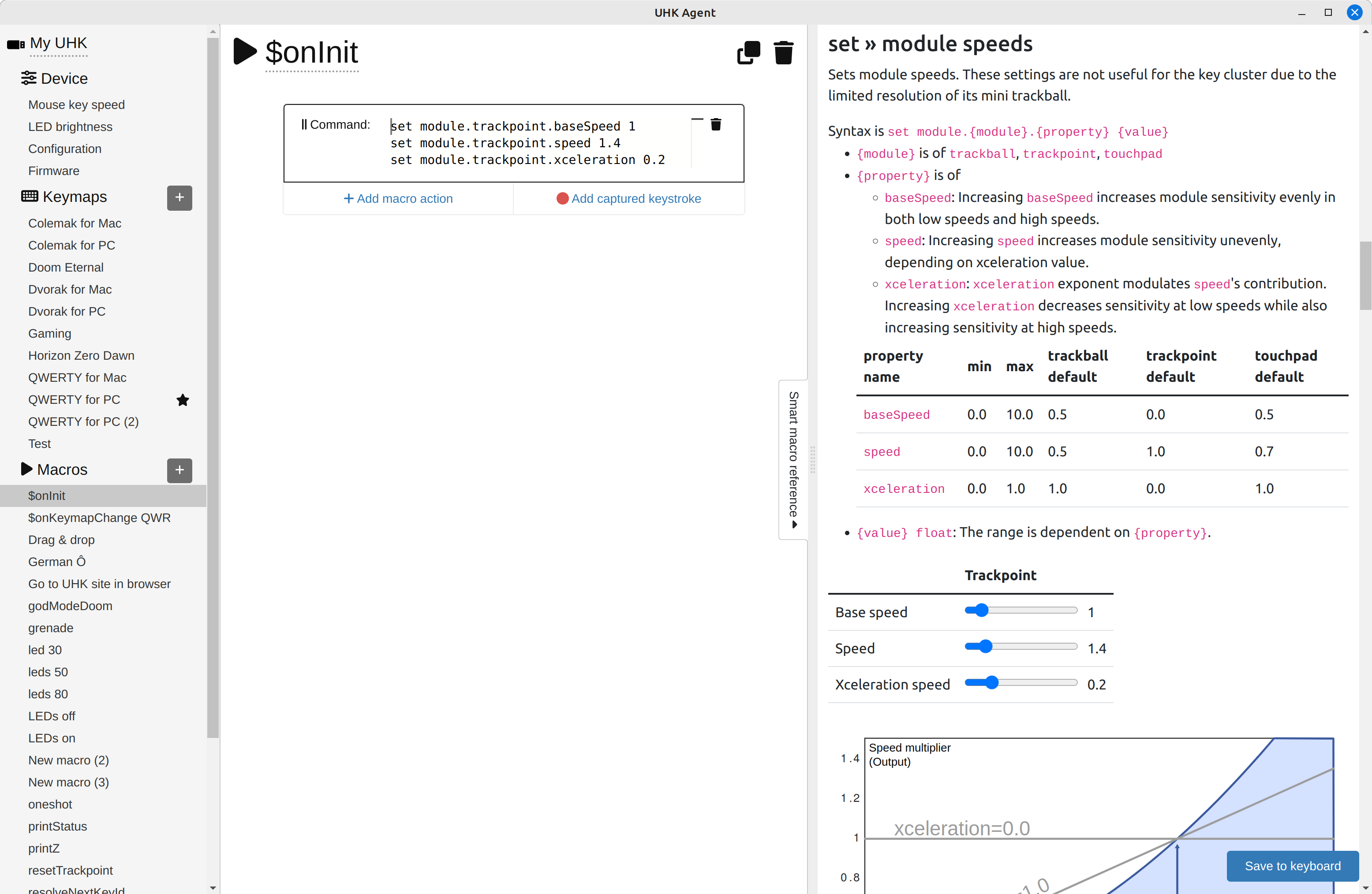Screen dimensions: 1372x894
Task: Delete the $onInit macro via the trash icon
Action: pyautogui.click(x=784, y=52)
